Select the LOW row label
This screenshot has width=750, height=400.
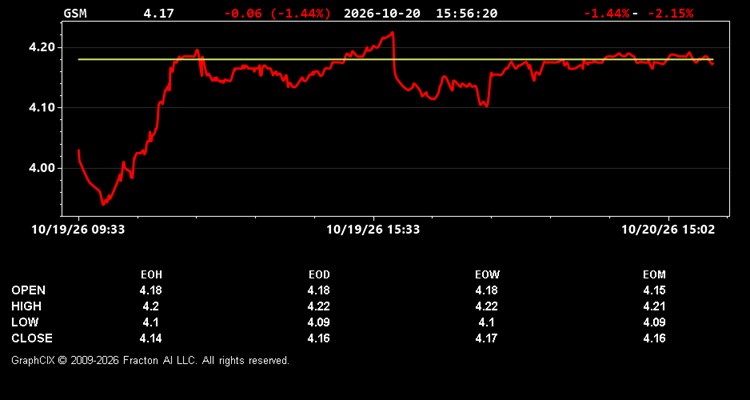point(25,322)
